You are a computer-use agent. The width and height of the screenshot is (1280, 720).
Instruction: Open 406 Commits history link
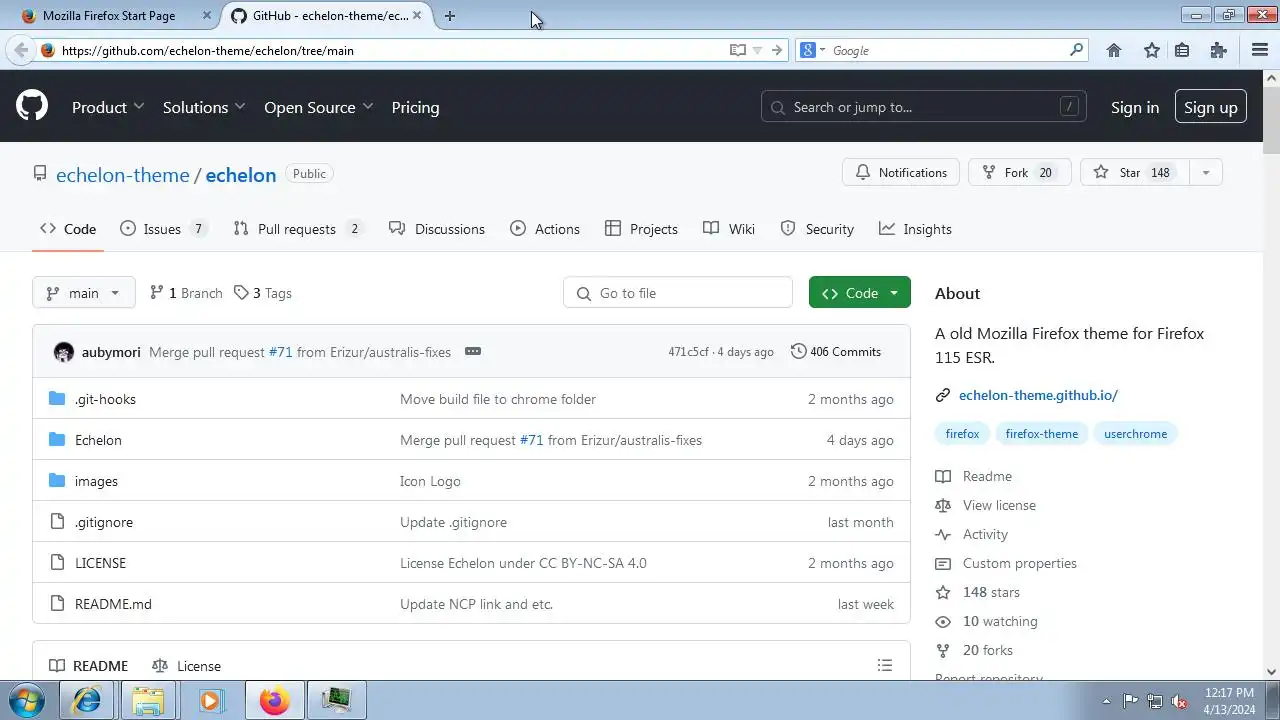tap(836, 352)
